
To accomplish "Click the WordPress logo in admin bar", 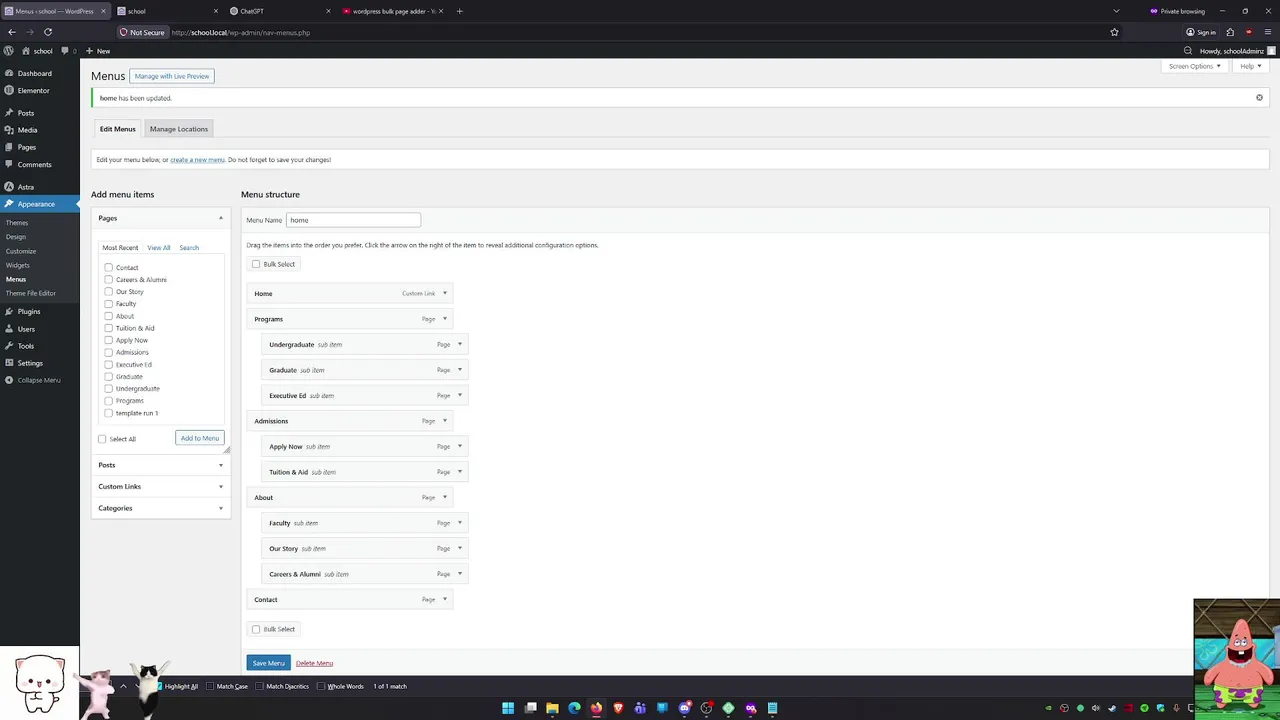I will click(x=9, y=51).
